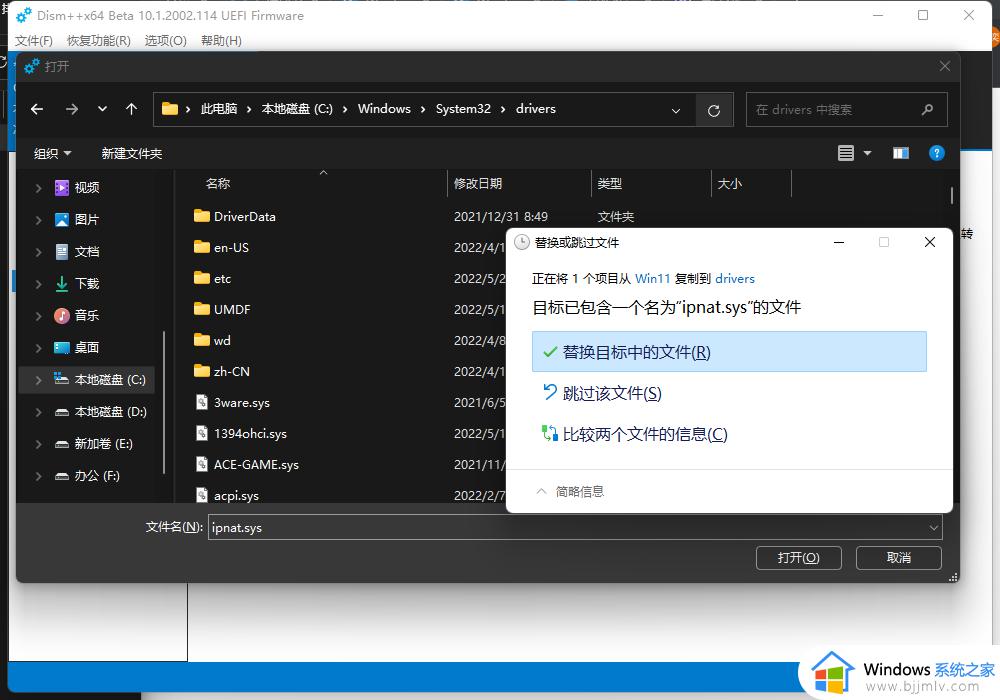Image resolution: width=1000 pixels, height=700 pixels.
Task: Select the UMDF folder icon
Action: [202, 309]
